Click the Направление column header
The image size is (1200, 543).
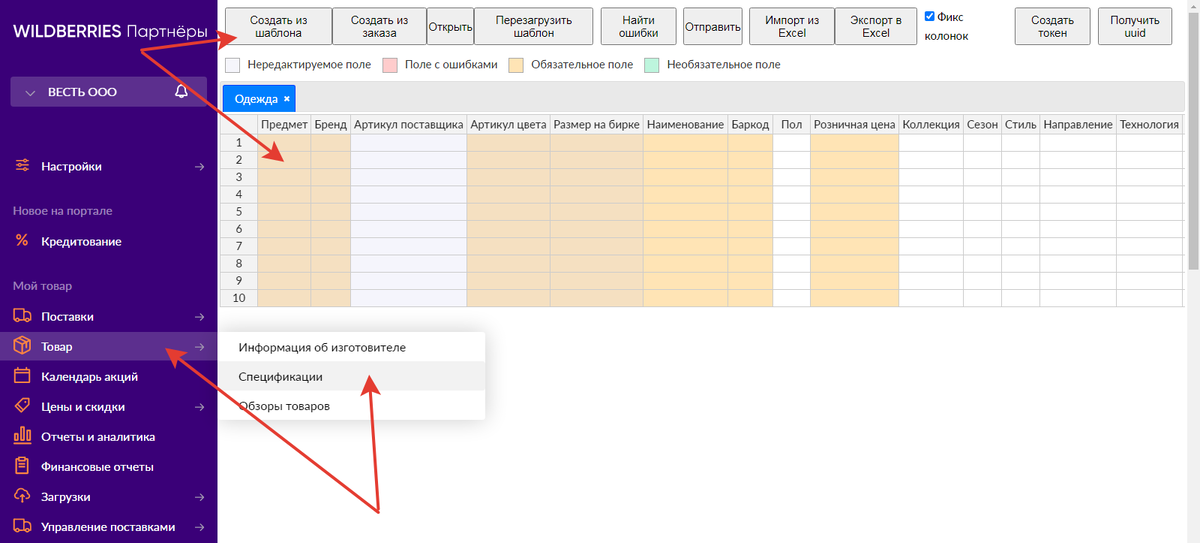[1078, 125]
